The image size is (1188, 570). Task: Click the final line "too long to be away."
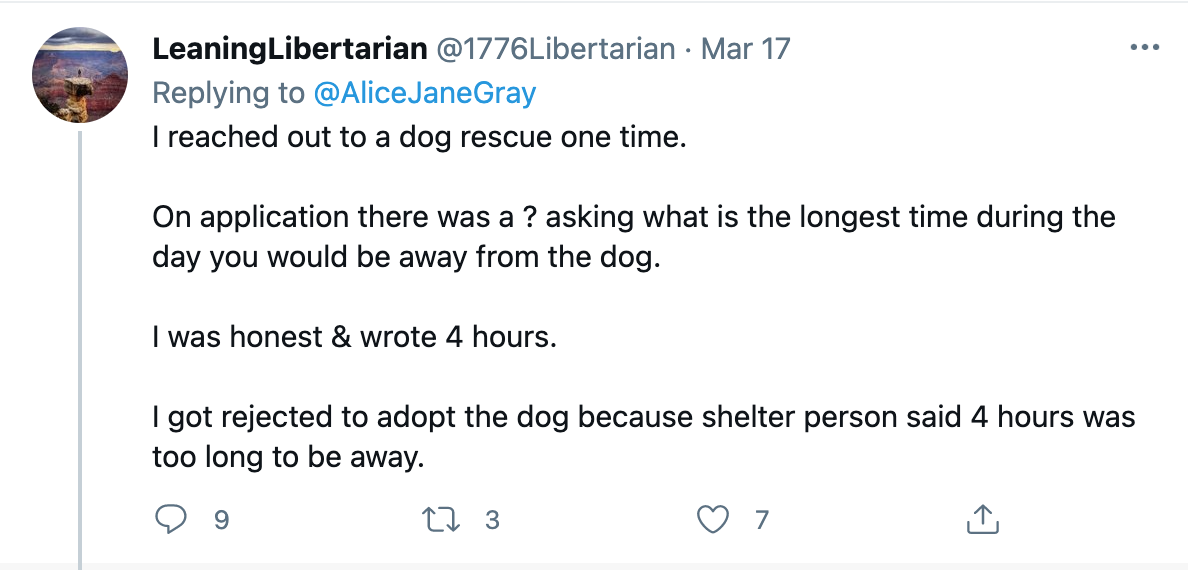coord(288,457)
